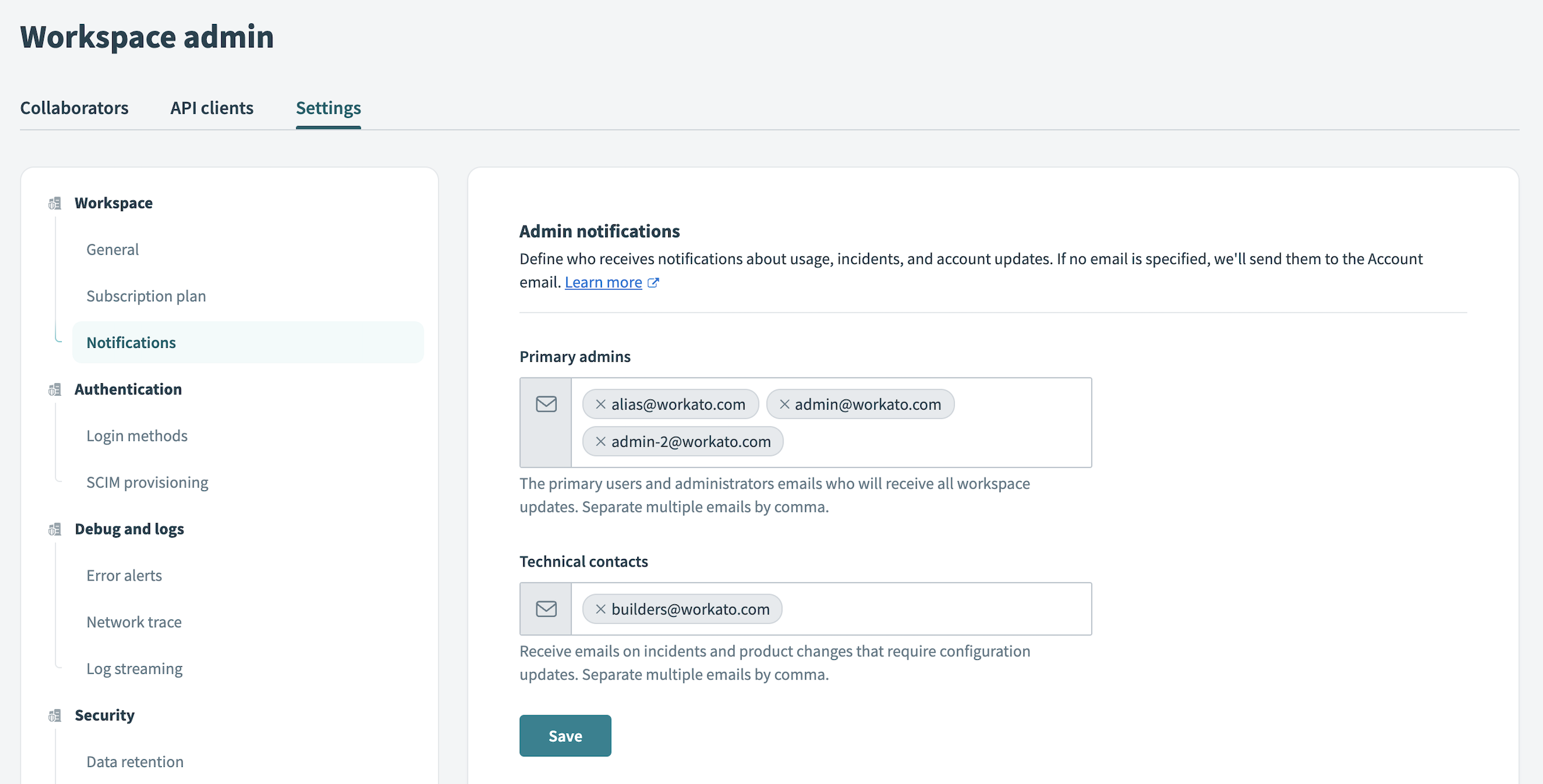The image size is (1543, 784).
Task: Switch to the Collaborators tab
Action: (74, 106)
